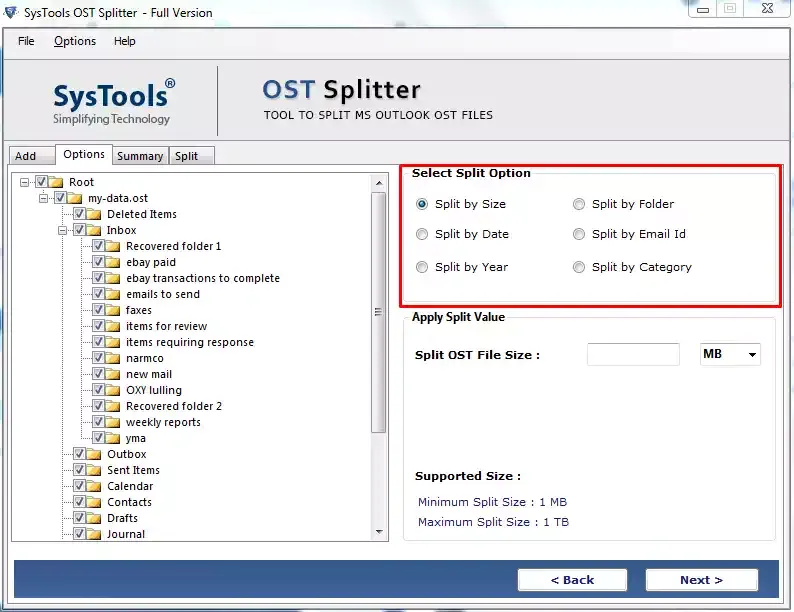The height and width of the screenshot is (612, 794).
Task: Switch to the Summary tab
Action: 140,156
